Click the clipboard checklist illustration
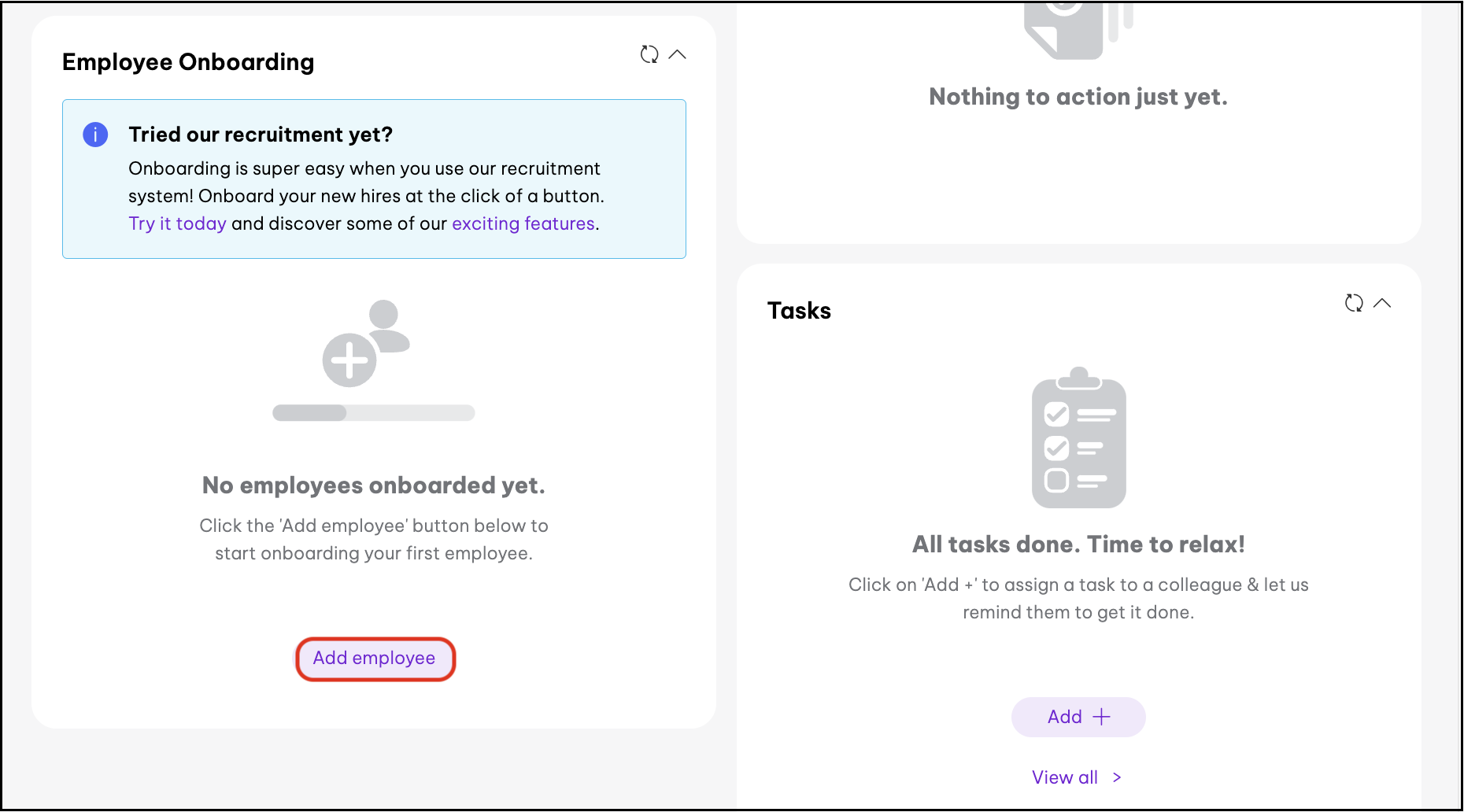 pyautogui.click(x=1078, y=438)
